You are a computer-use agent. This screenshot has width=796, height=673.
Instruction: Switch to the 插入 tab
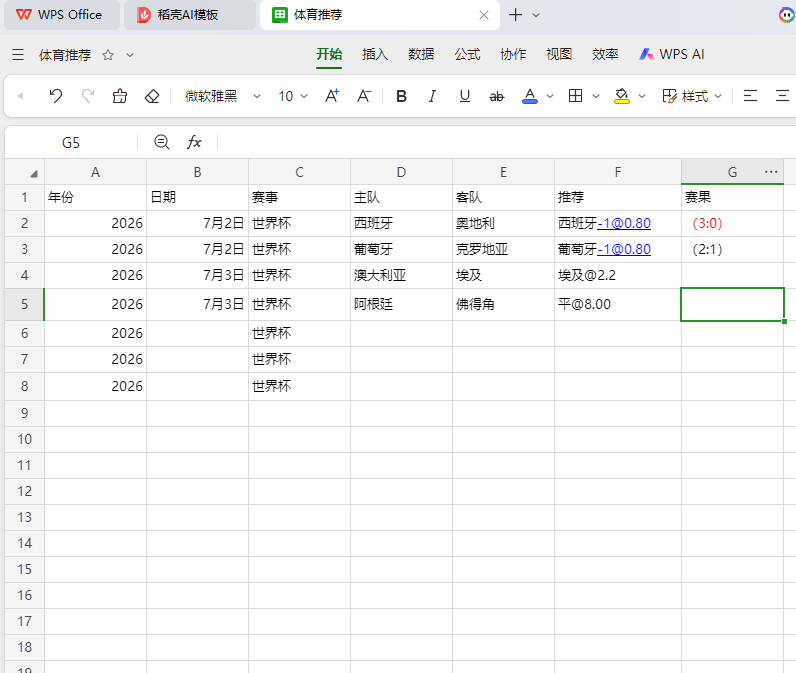tap(375, 54)
